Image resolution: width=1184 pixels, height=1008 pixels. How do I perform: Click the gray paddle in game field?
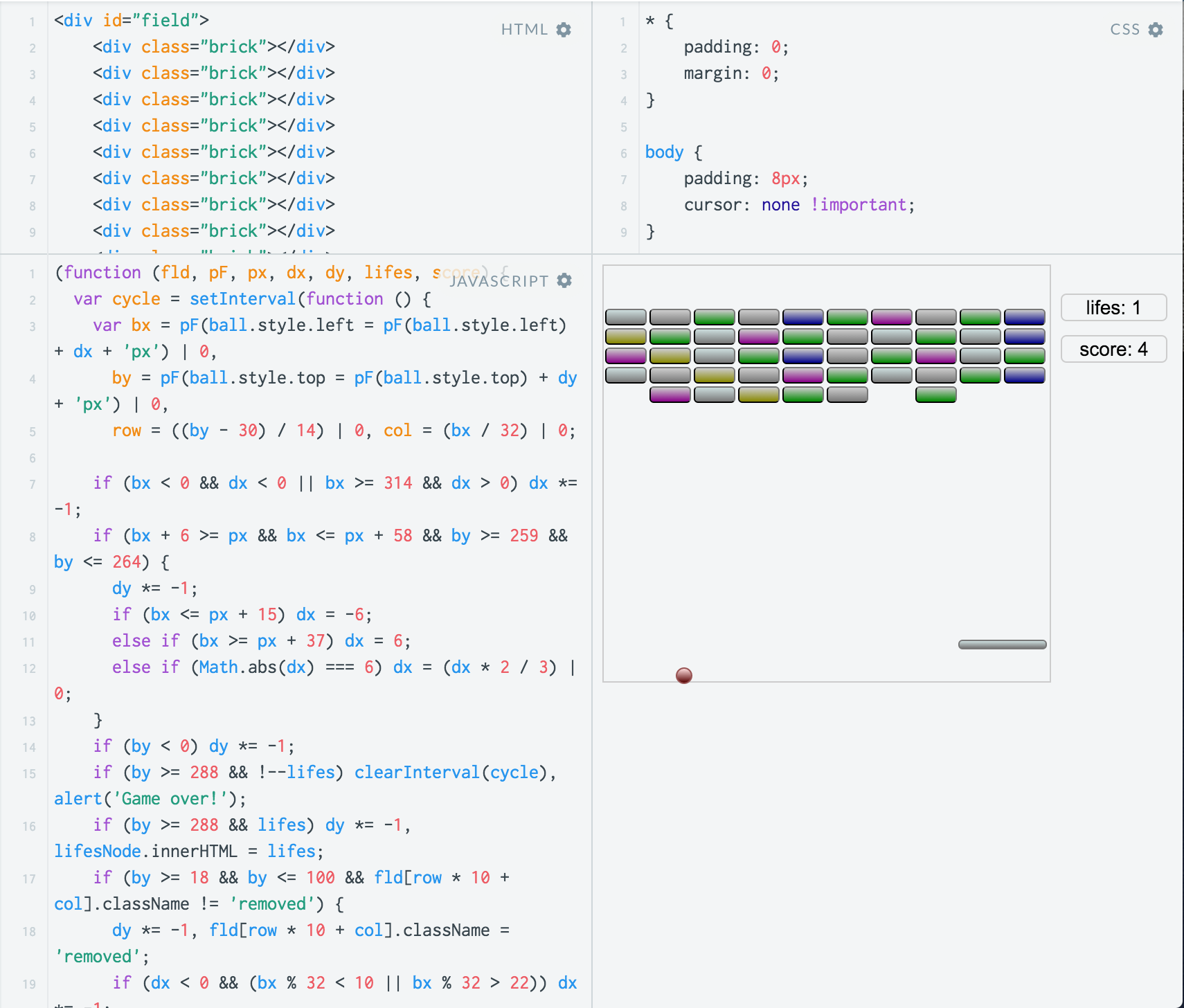1002,645
